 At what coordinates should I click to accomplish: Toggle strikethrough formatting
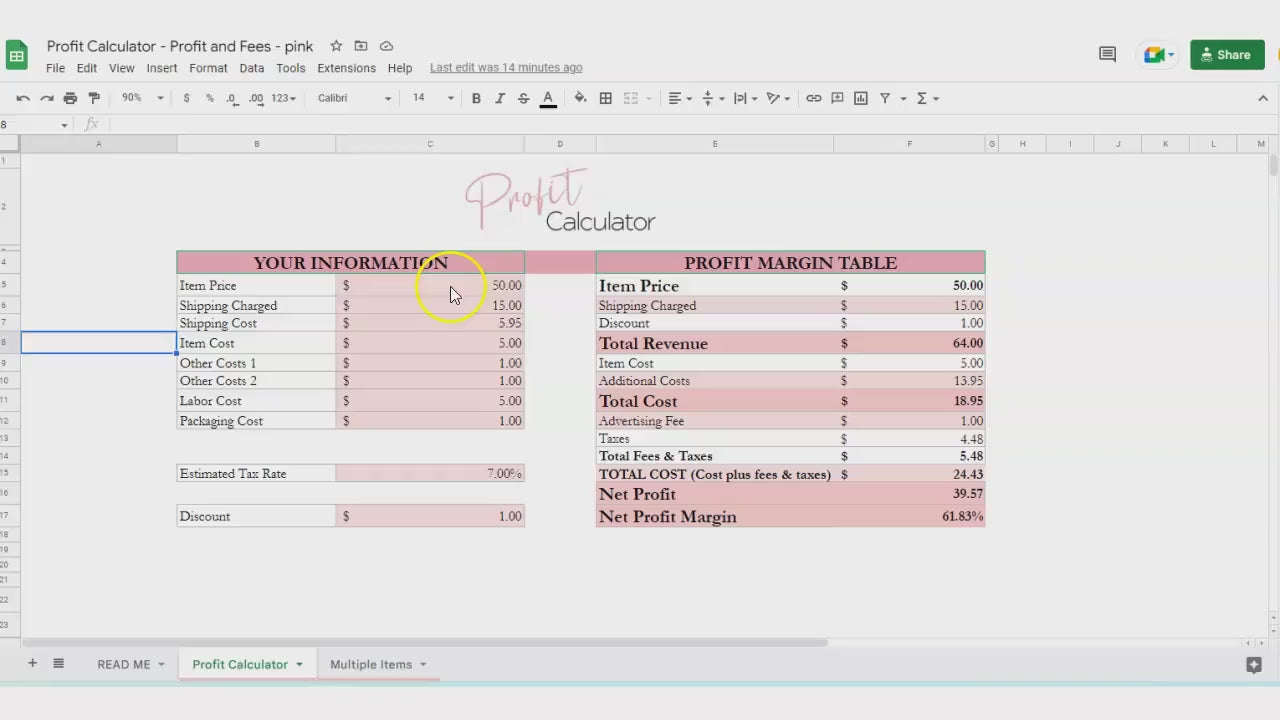point(523,98)
